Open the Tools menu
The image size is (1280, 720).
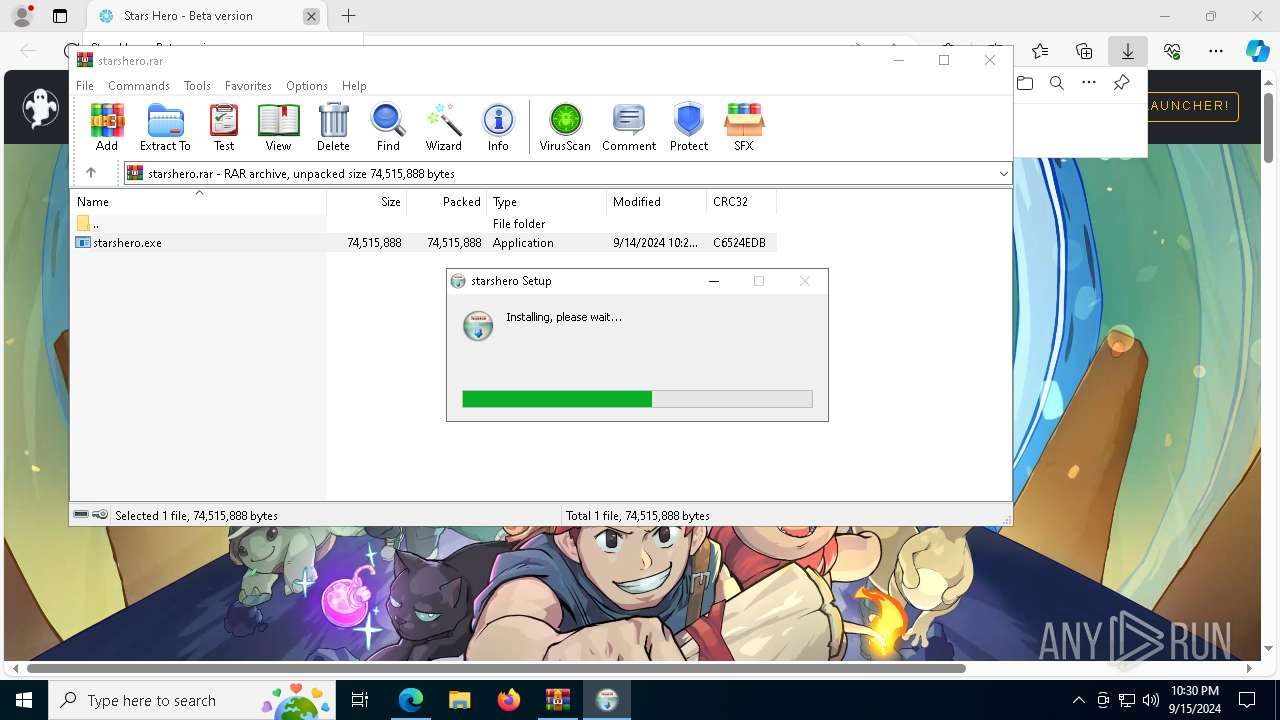pos(197,86)
